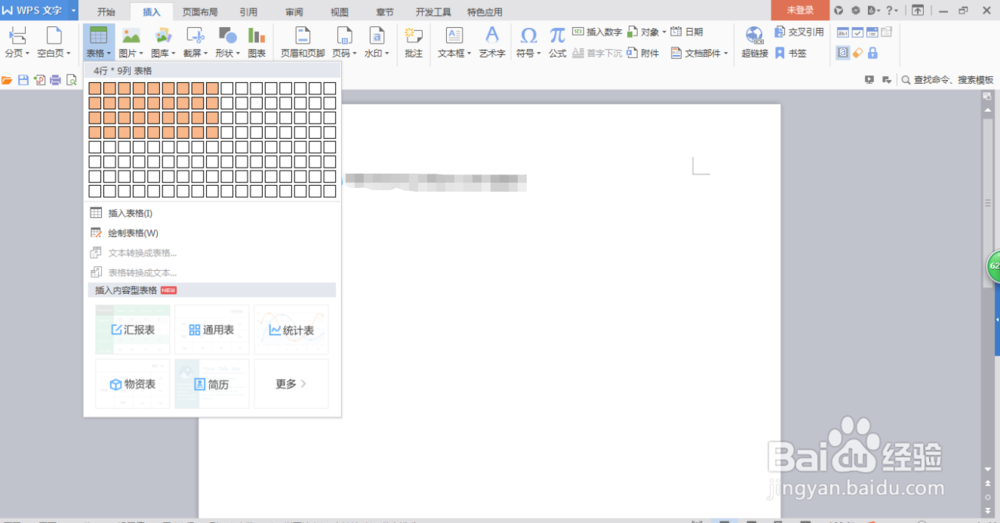
Task: Click the 对象 object button
Action: (645, 32)
